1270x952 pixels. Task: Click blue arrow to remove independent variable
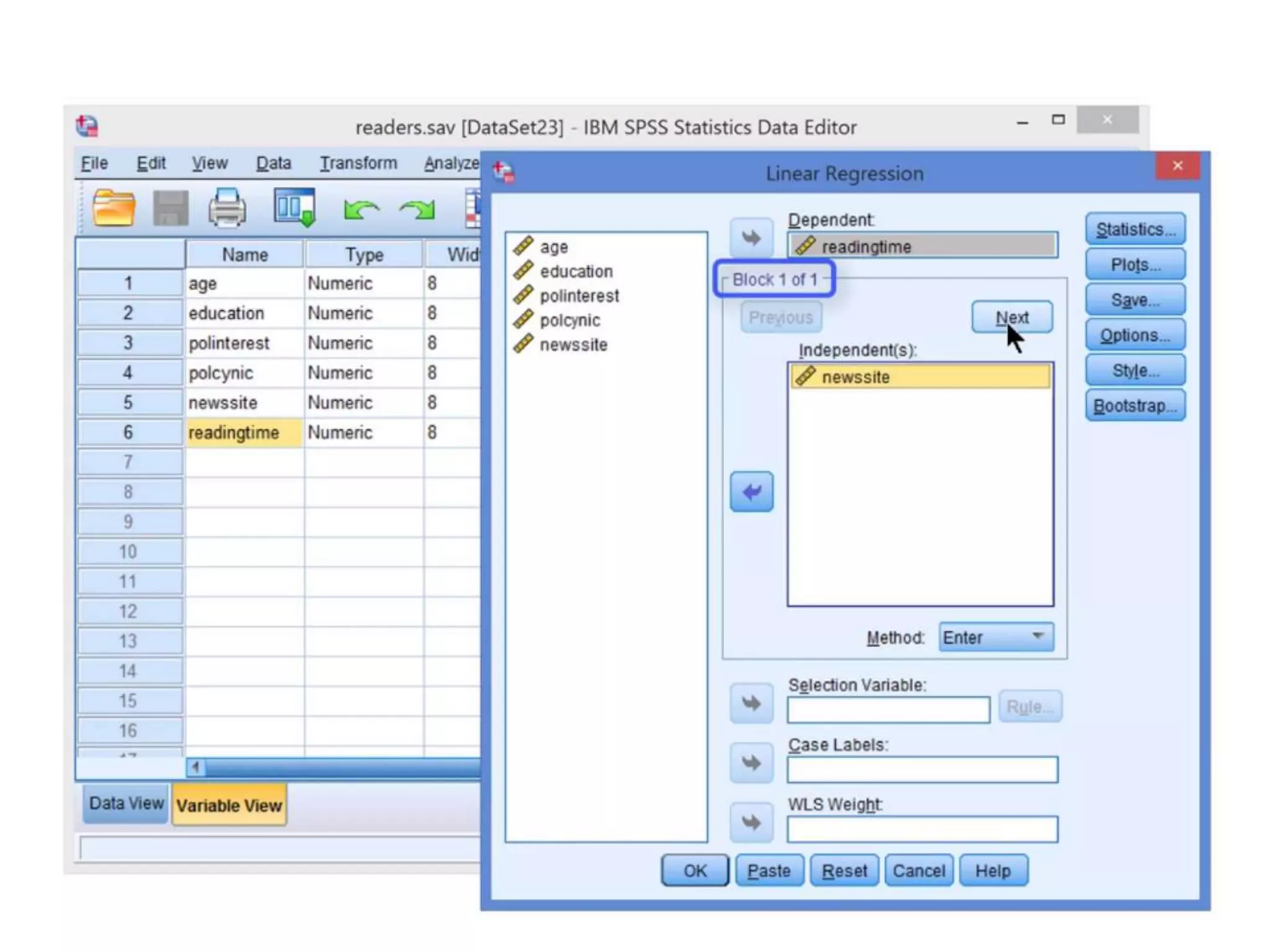(x=751, y=492)
